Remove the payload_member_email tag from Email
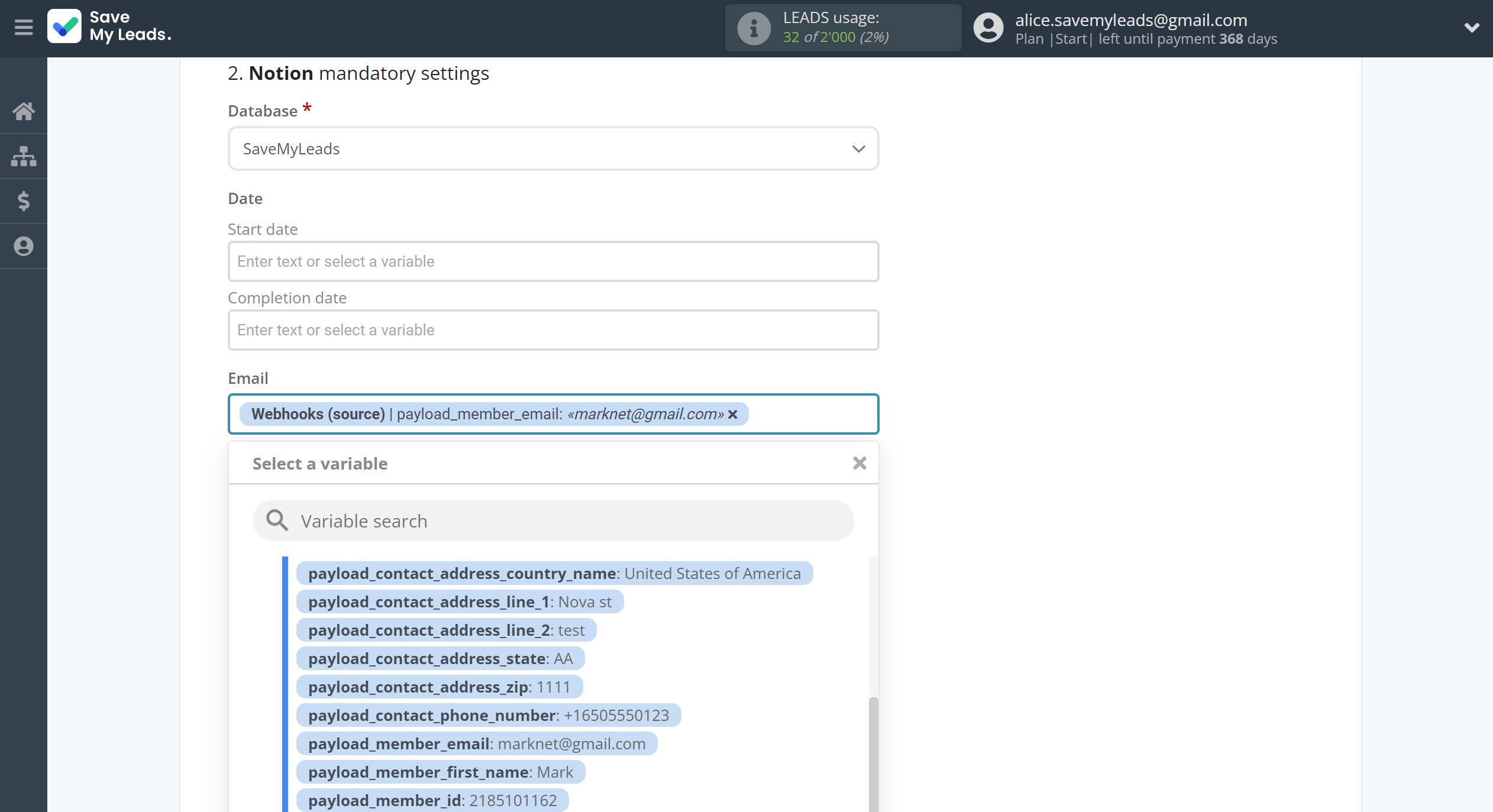Screen dimensions: 1493x812 click(733, 414)
